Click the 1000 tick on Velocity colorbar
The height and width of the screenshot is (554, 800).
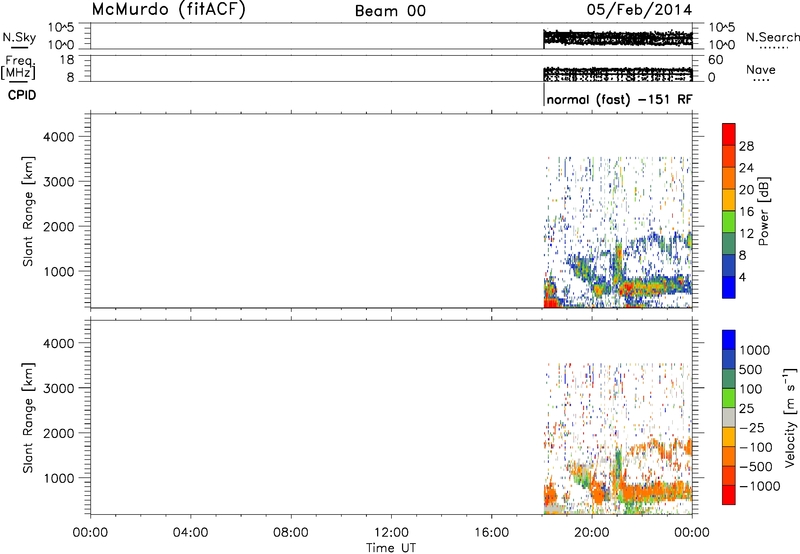[755, 350]
